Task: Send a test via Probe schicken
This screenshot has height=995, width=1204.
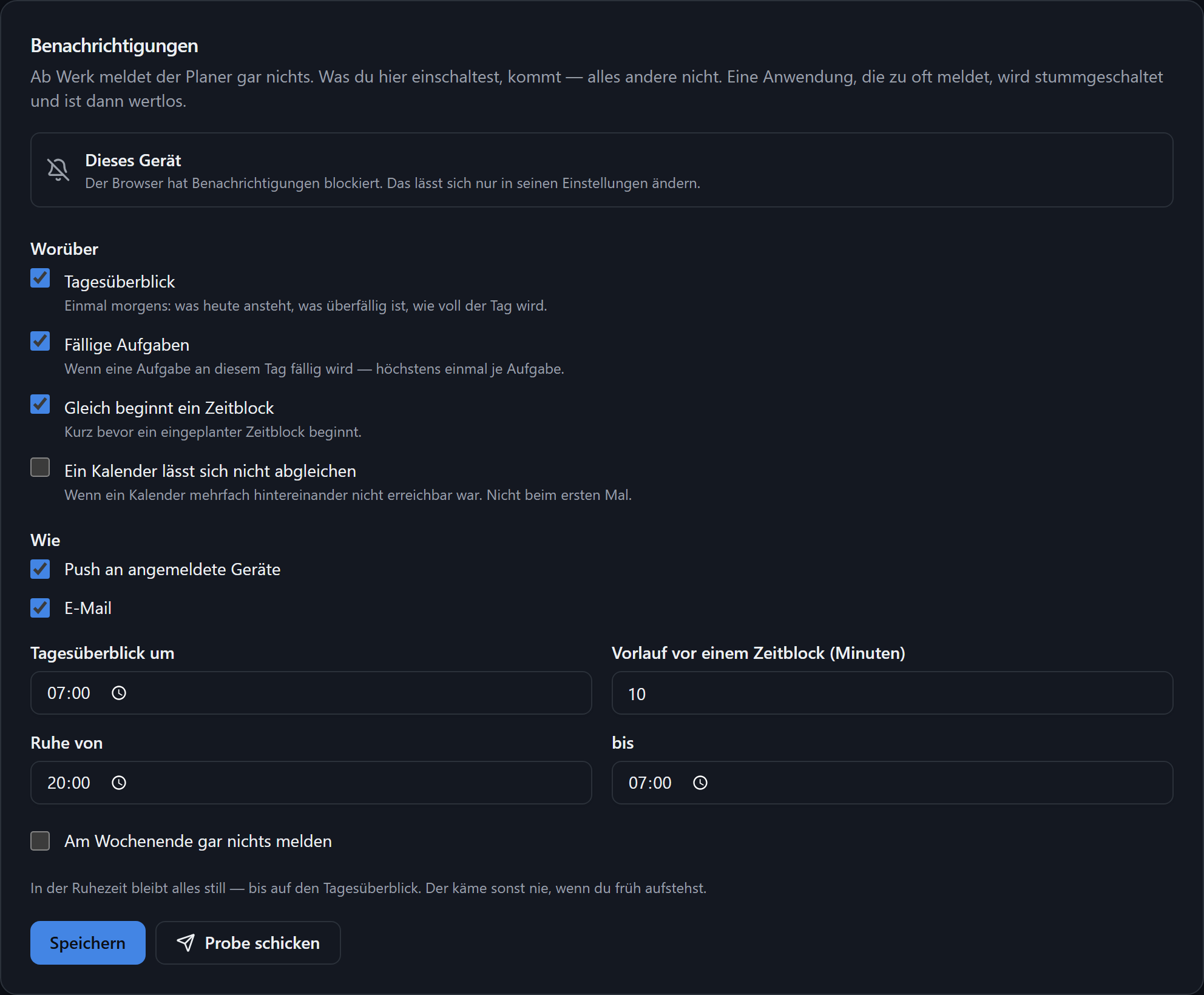Action: [248, 943]
